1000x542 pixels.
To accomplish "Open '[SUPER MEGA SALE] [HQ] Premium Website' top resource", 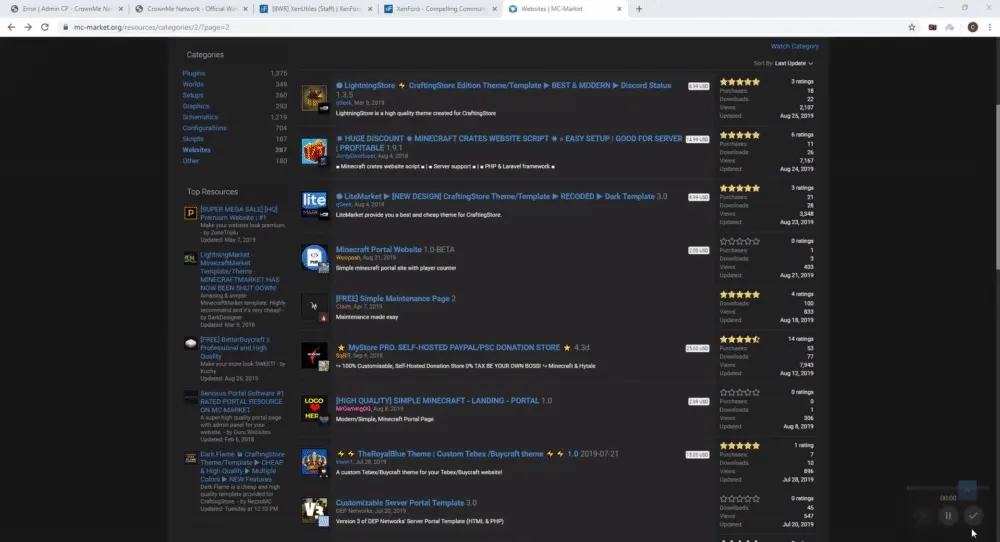I will pos(239,213).
